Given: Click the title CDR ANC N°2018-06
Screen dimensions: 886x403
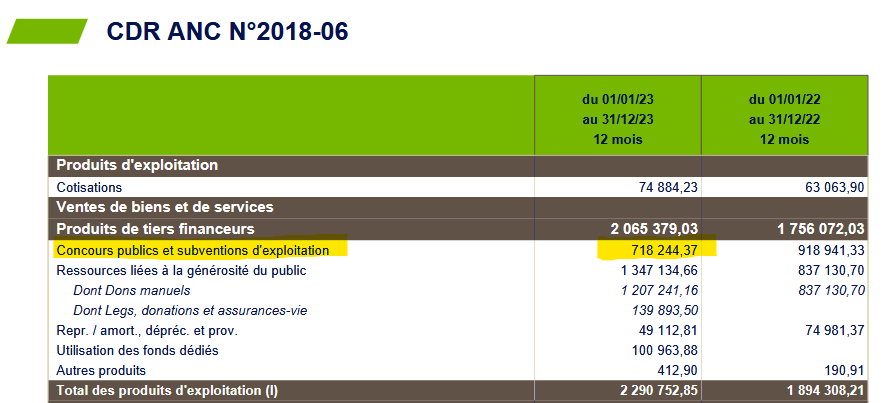Looking at the screenshot, I should pos(227,32).
